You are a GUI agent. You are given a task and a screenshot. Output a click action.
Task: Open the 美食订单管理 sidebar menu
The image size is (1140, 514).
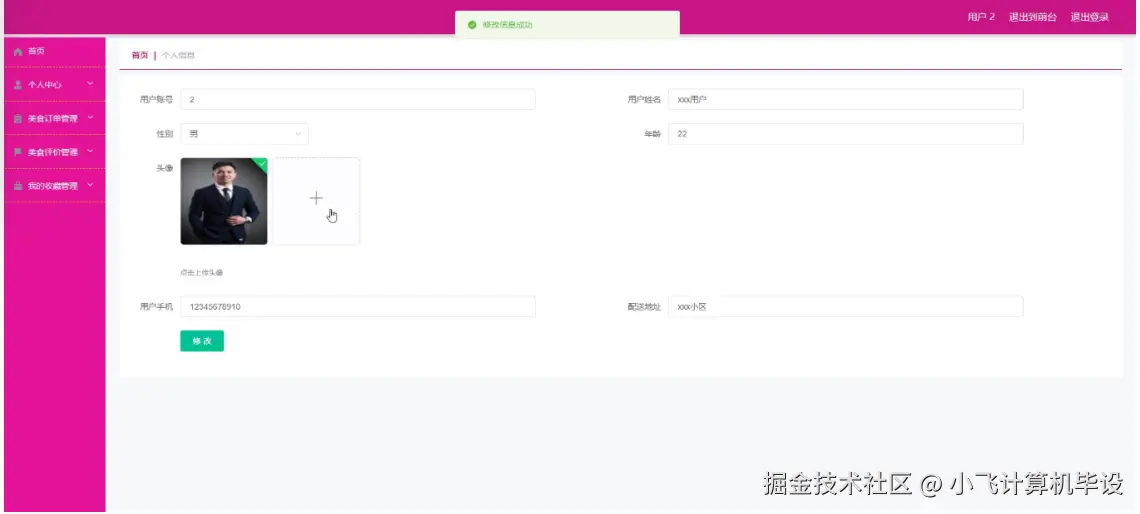55,119
